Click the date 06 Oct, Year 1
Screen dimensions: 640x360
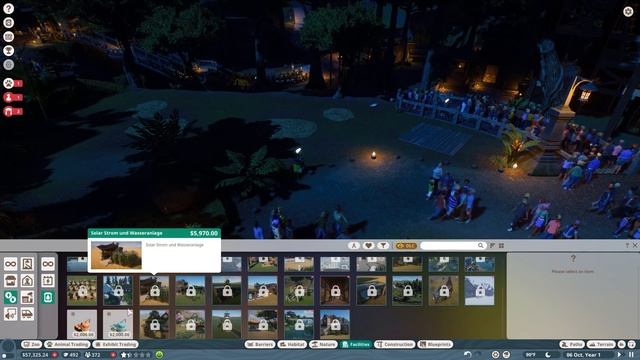[583, 355]
